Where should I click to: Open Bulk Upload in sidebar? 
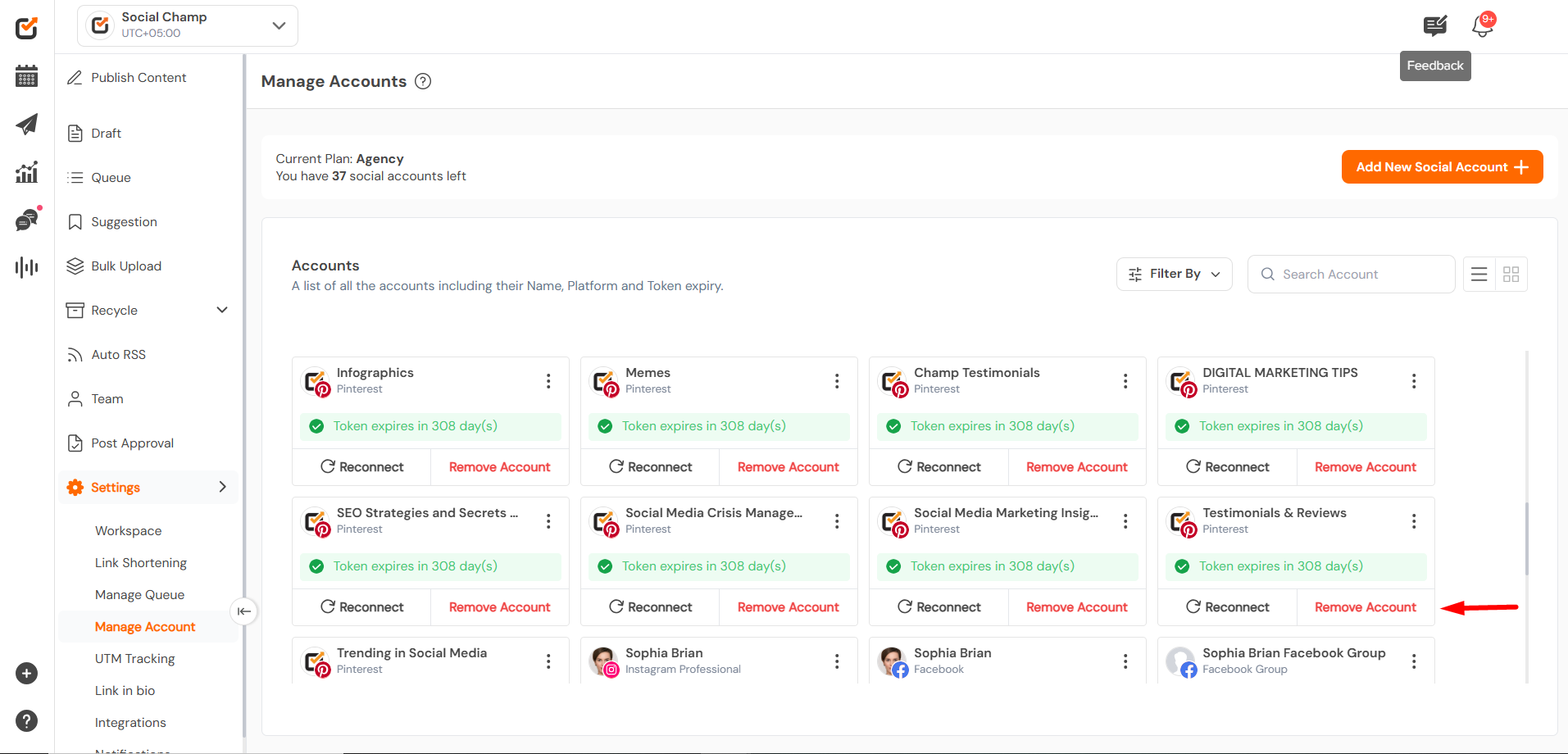coord(126,266)
